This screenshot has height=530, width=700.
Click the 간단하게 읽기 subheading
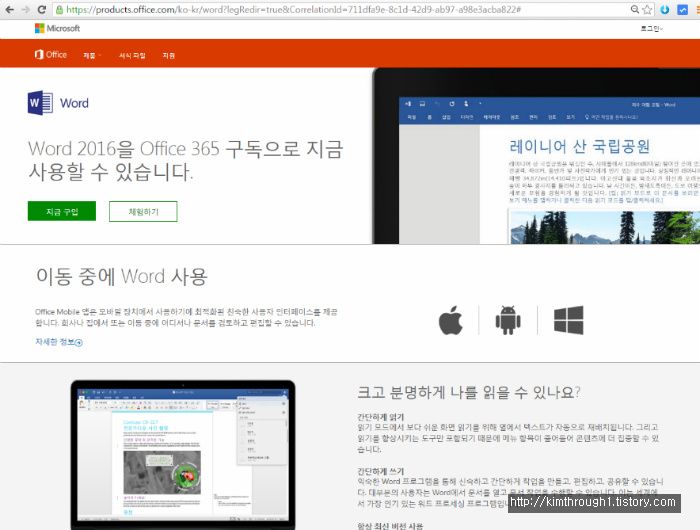coord(381,417)
